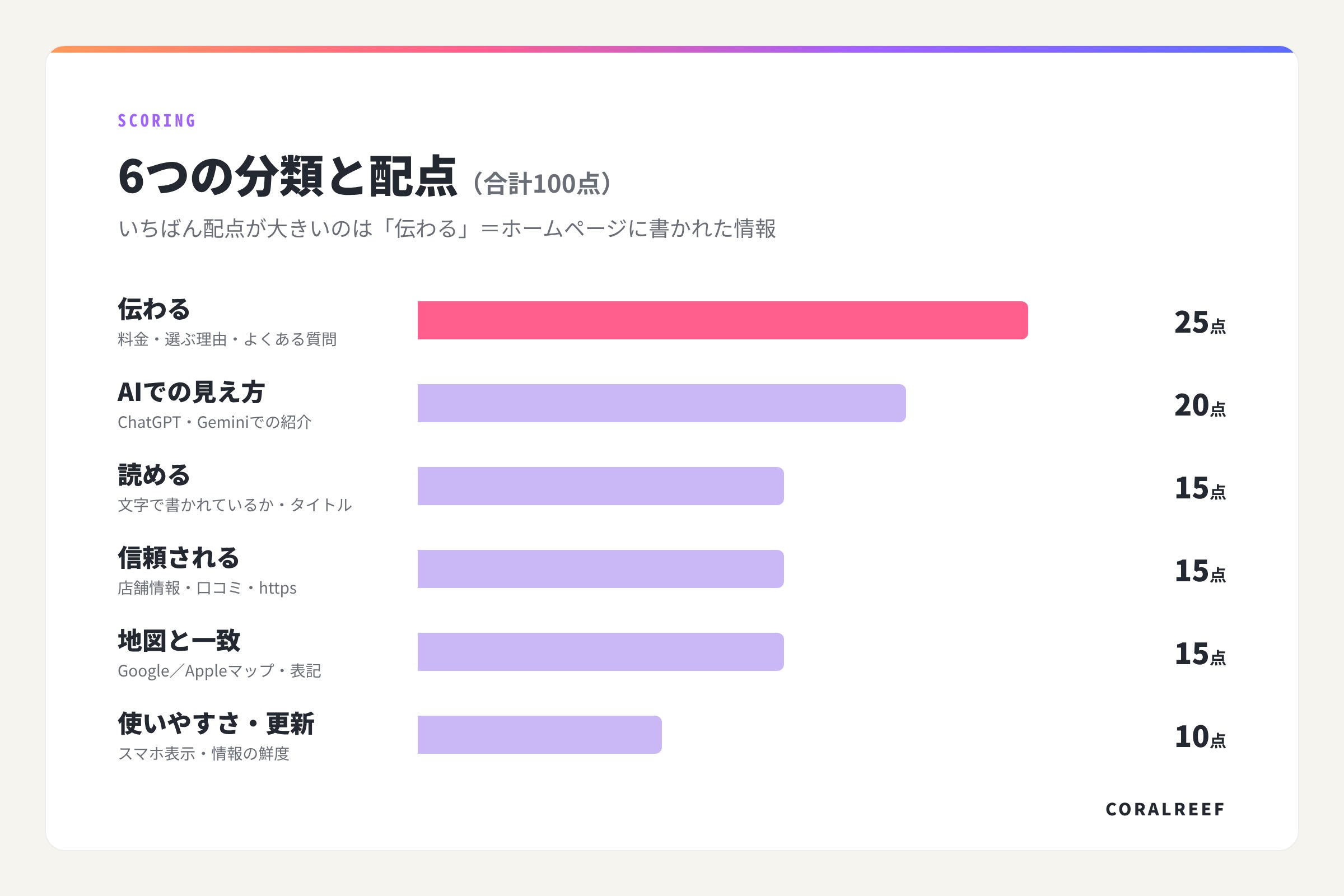1344x896 pixels.
Task: Click the （合計100点） note
Action: (542, 184)
